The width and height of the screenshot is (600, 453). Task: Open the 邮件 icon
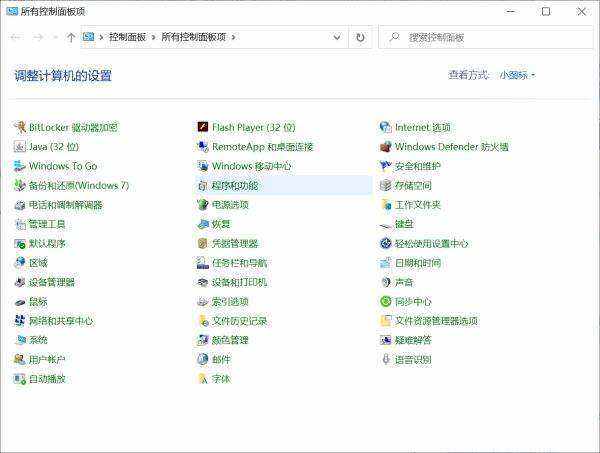click(202, 359)
